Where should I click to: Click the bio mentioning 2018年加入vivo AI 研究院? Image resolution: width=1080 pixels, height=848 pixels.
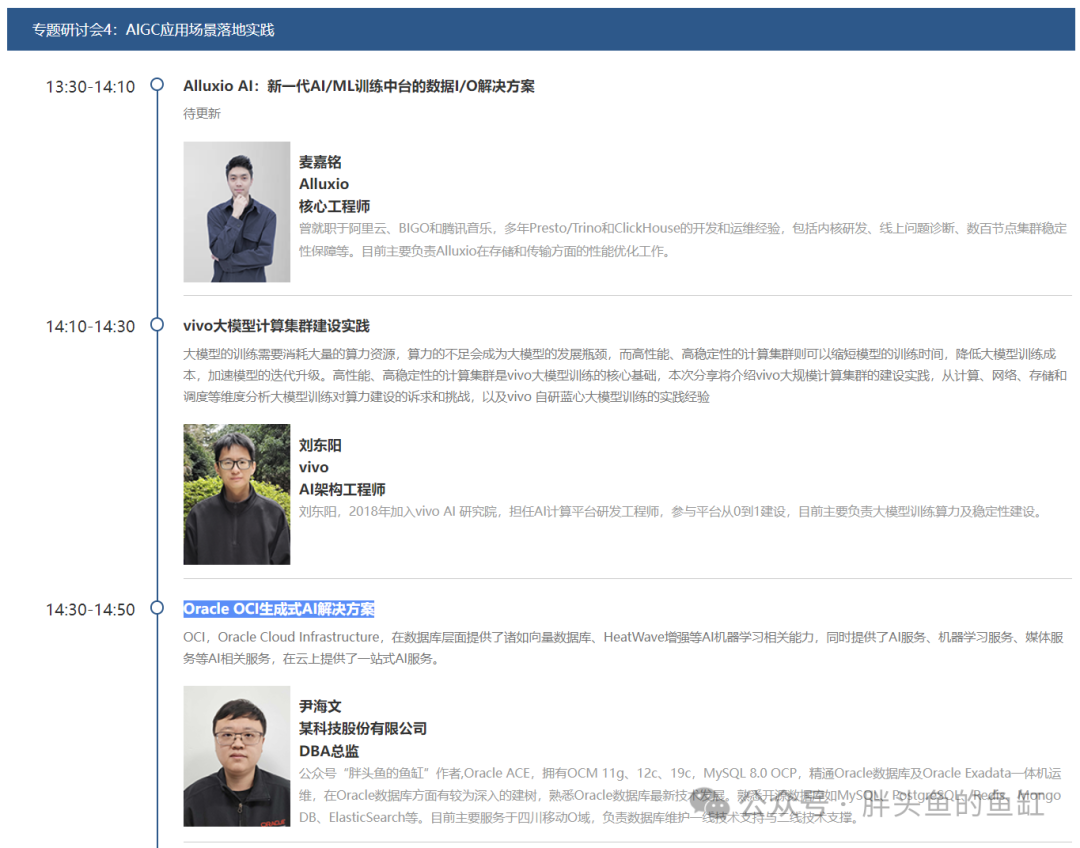(x=672, y=511)
